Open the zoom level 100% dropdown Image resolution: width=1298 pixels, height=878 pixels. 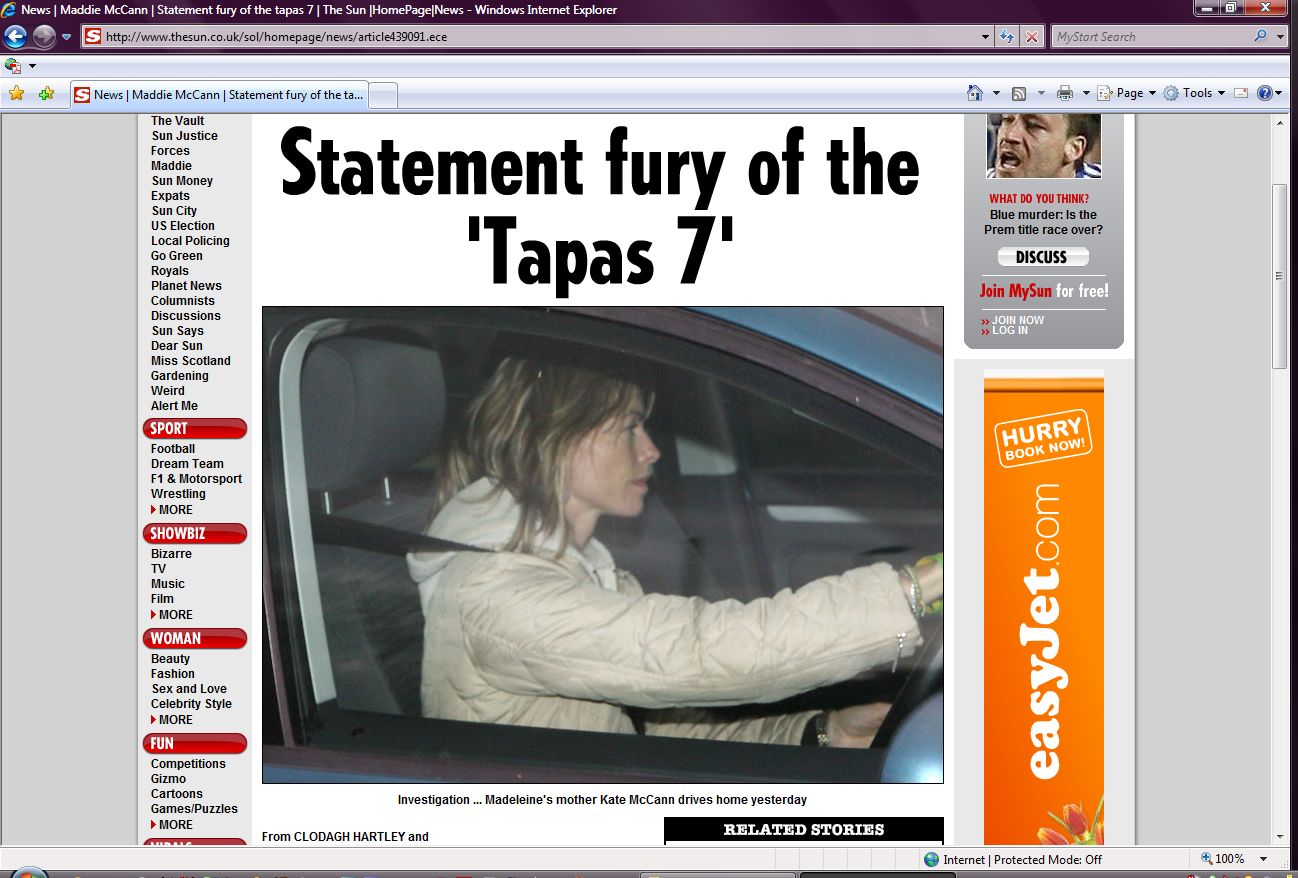[x=1264, y=859]
